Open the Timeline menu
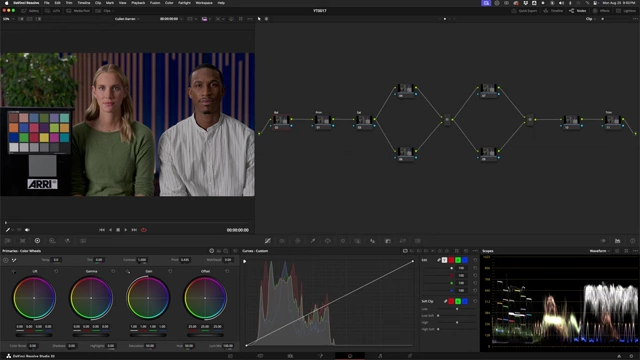Viewport: 640px width, 360px height. pyautogui.click(x=84, y=3)
